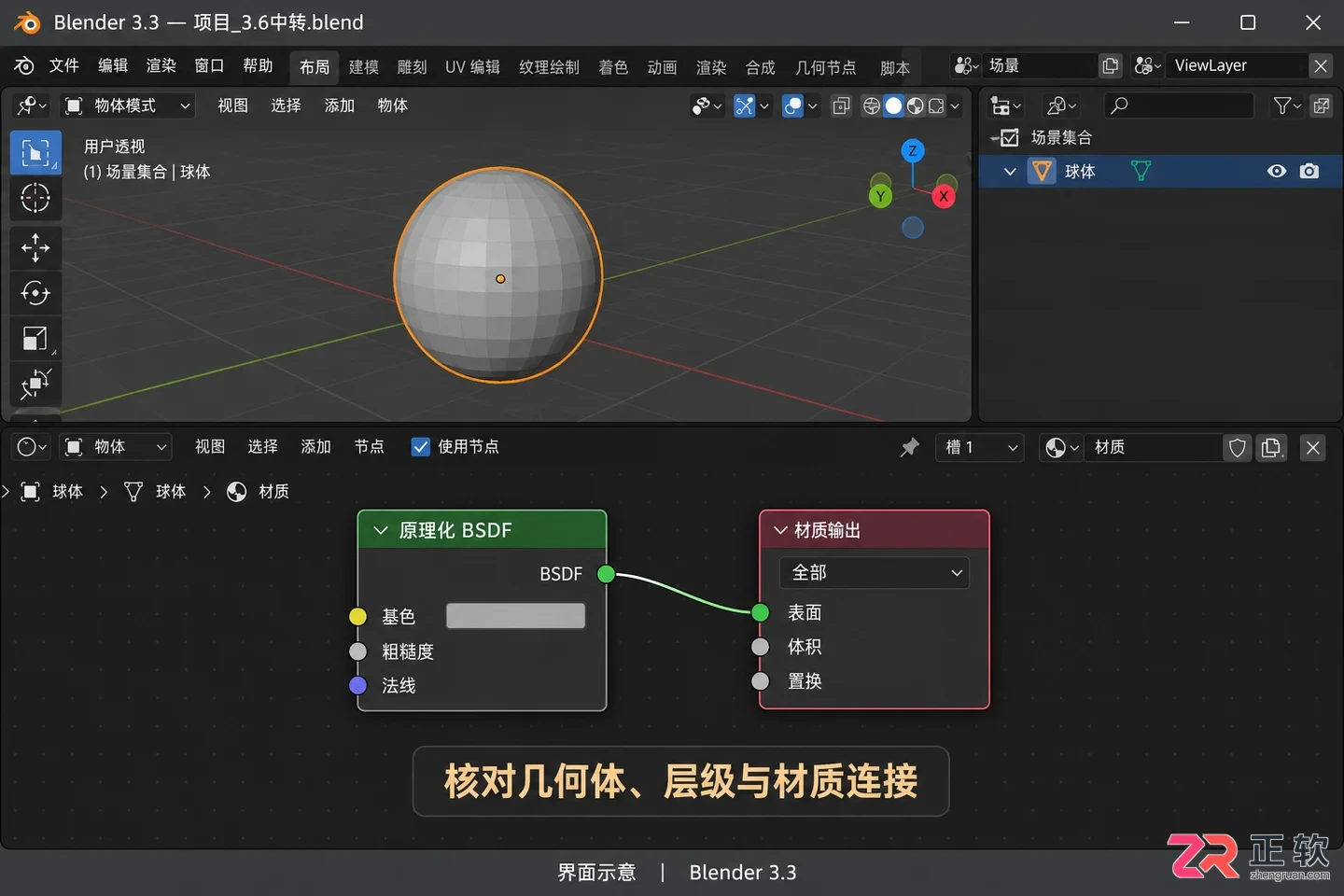Click the X axis gizmo handle
This screenshot has width=1344, height=896.
click(x=944, y=196)
